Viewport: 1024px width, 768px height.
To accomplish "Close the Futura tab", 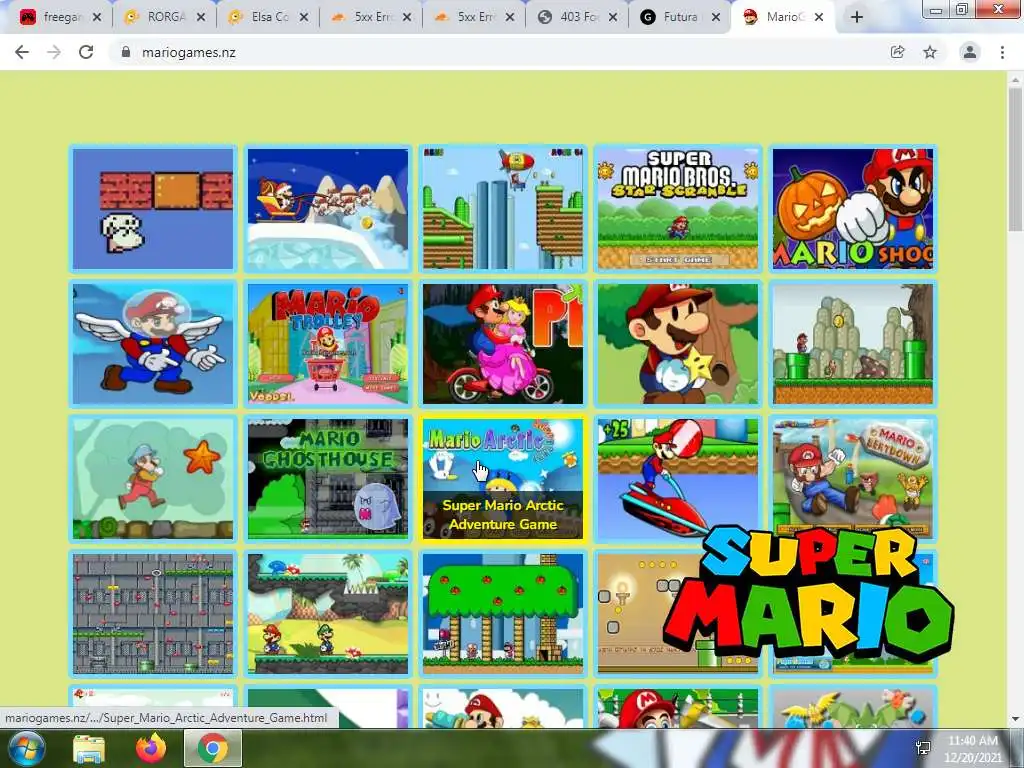I will pos(716,18).
